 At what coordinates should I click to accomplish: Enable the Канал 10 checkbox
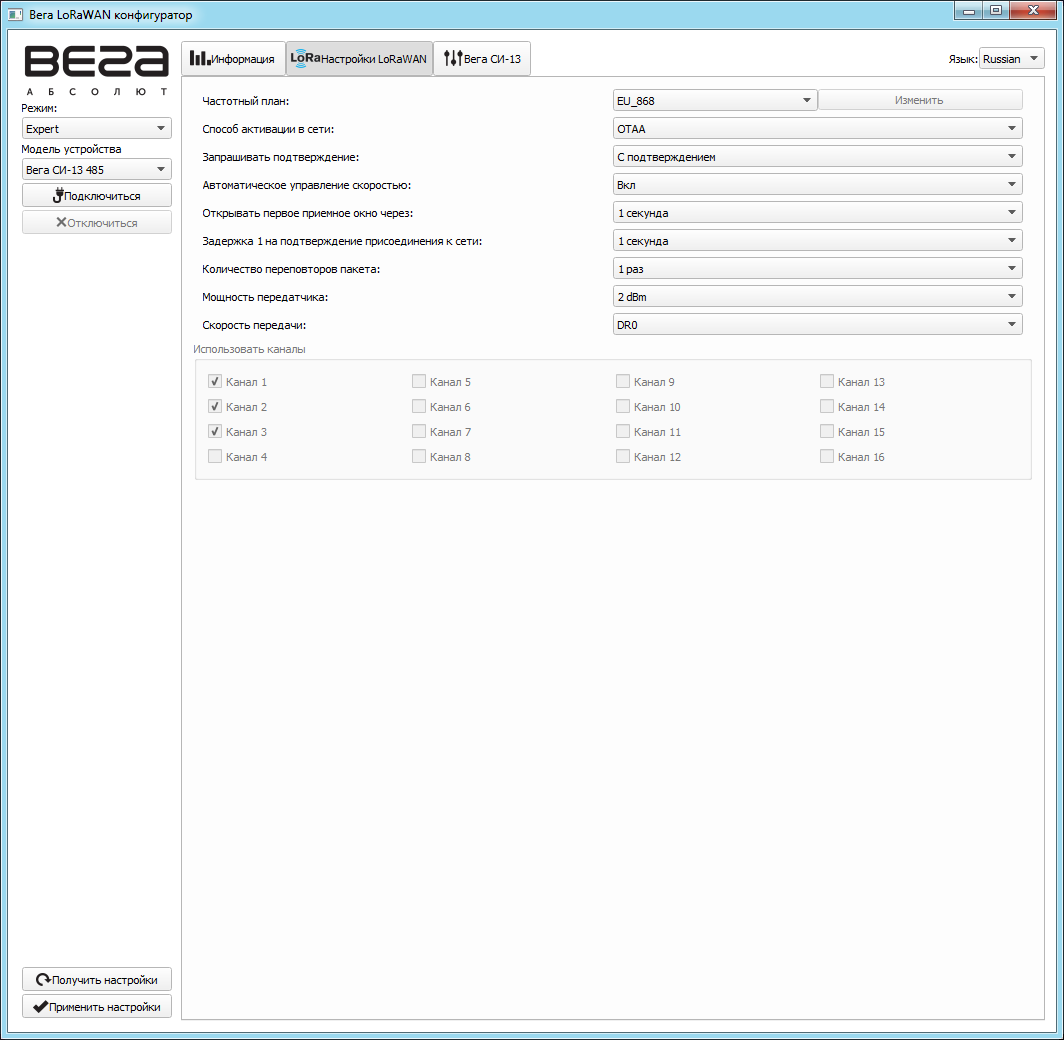click(623, 406)
